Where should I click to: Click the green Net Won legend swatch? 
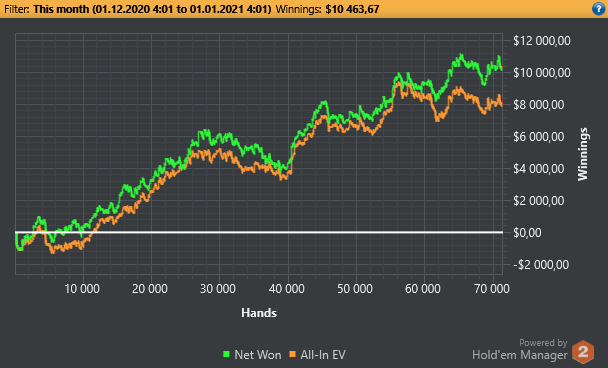(226, 354)
